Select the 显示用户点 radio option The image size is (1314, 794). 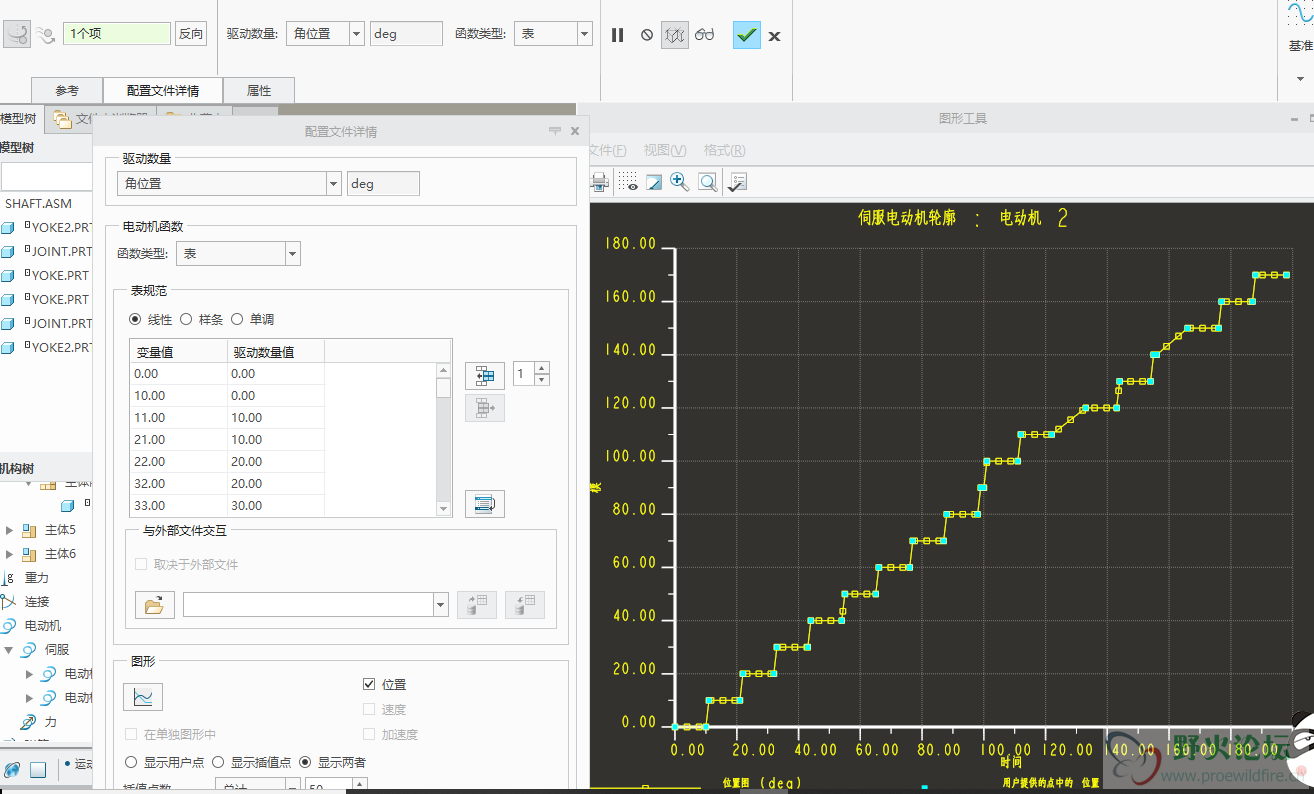click(x=131, y=762)
